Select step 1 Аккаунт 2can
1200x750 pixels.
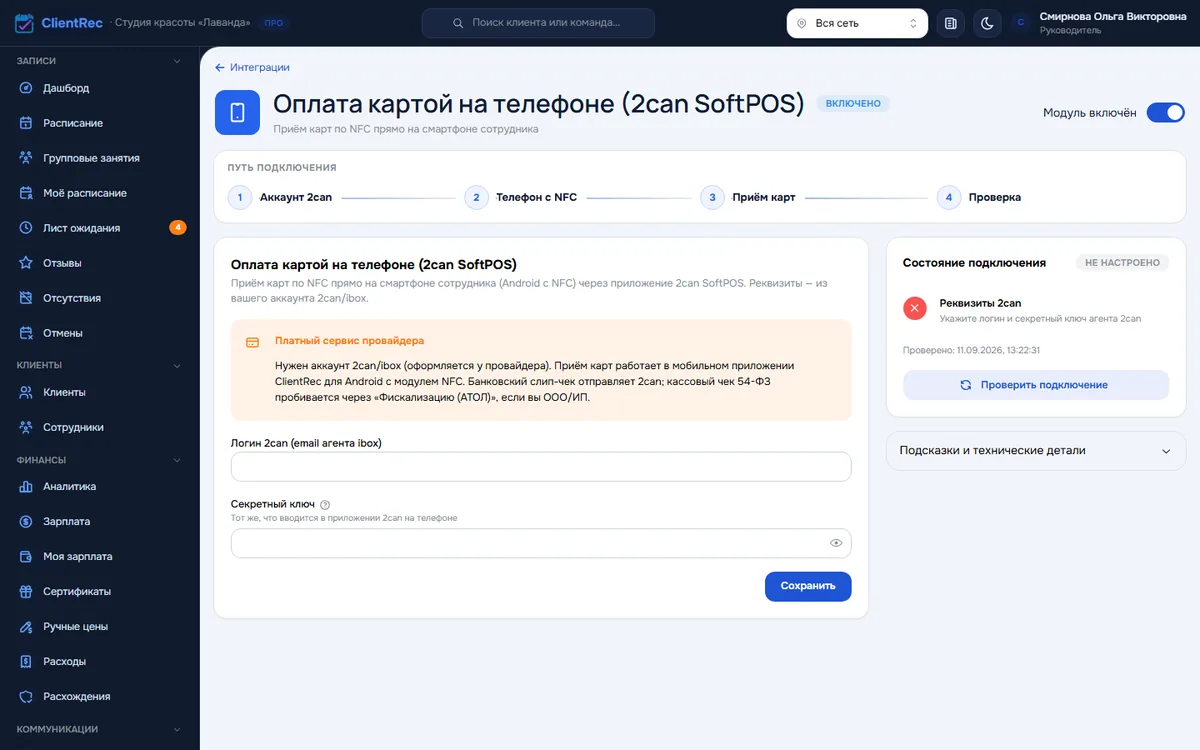280,197
